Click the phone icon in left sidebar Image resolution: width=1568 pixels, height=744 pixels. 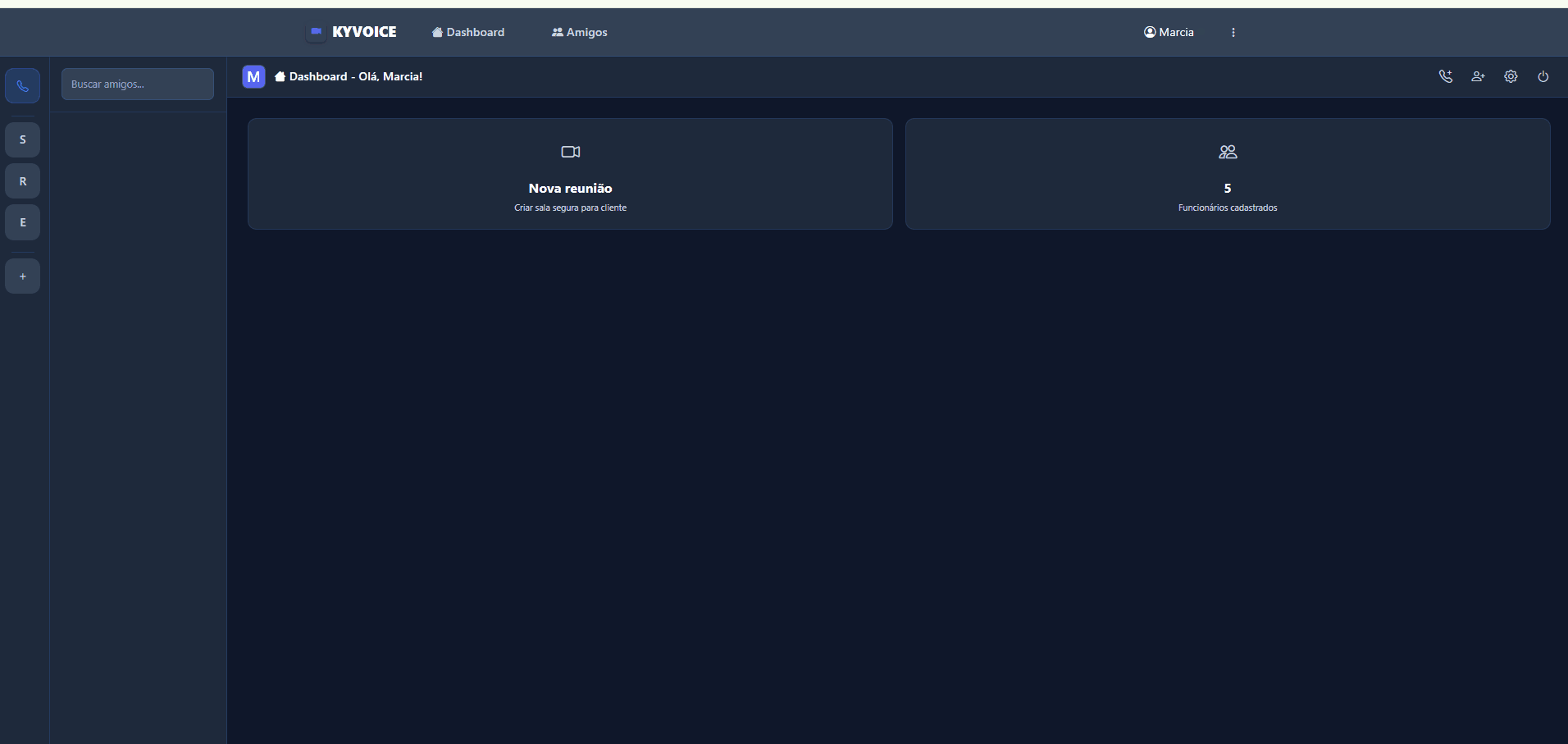coord(23,86)
